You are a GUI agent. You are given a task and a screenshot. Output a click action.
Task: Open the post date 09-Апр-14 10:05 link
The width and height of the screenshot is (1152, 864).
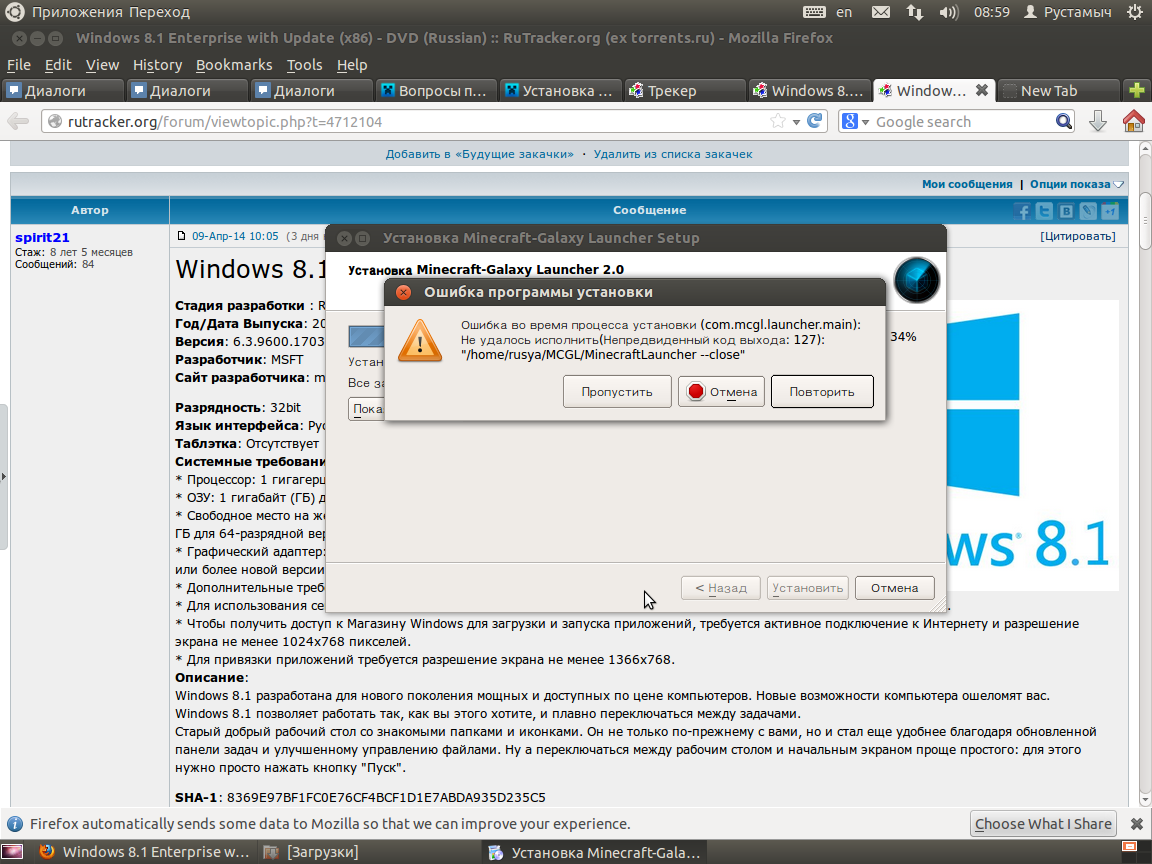coord(235,236)
